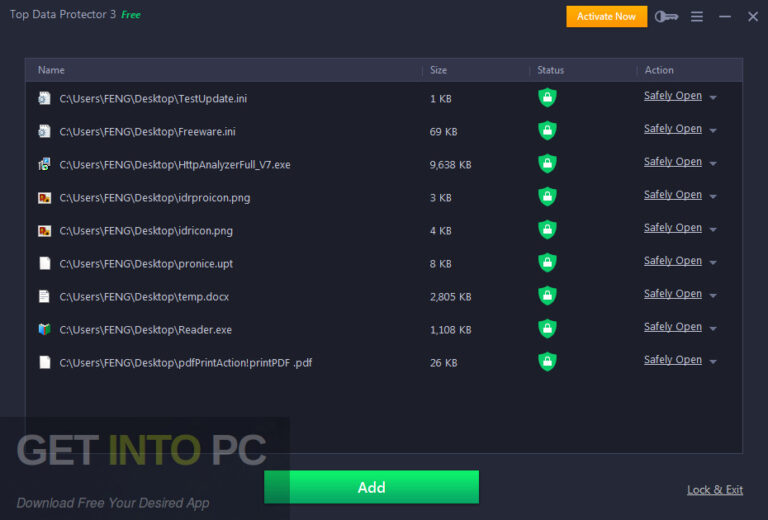Click Safely Open for HttpAnalyzerFull_V7.exe
The image size is (768, 520).
pos(672,162)
